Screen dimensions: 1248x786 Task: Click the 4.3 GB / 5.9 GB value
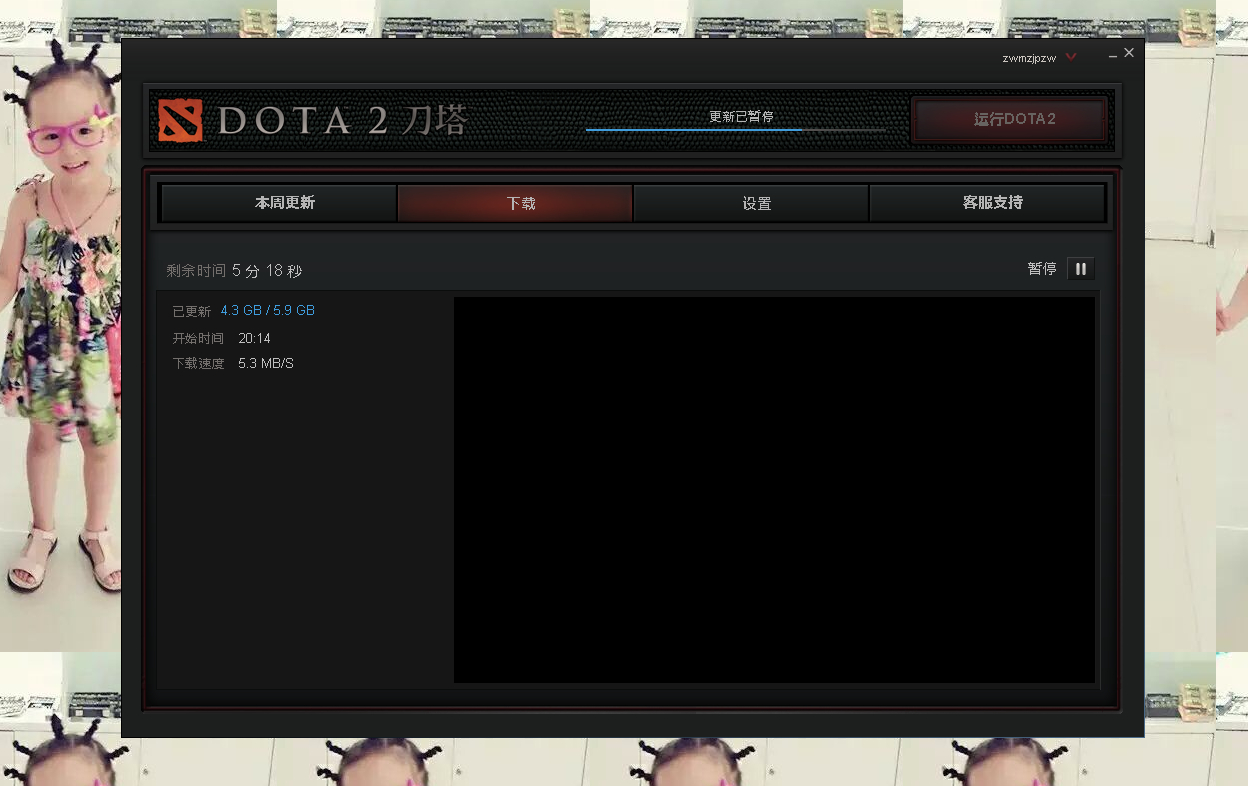268,311
